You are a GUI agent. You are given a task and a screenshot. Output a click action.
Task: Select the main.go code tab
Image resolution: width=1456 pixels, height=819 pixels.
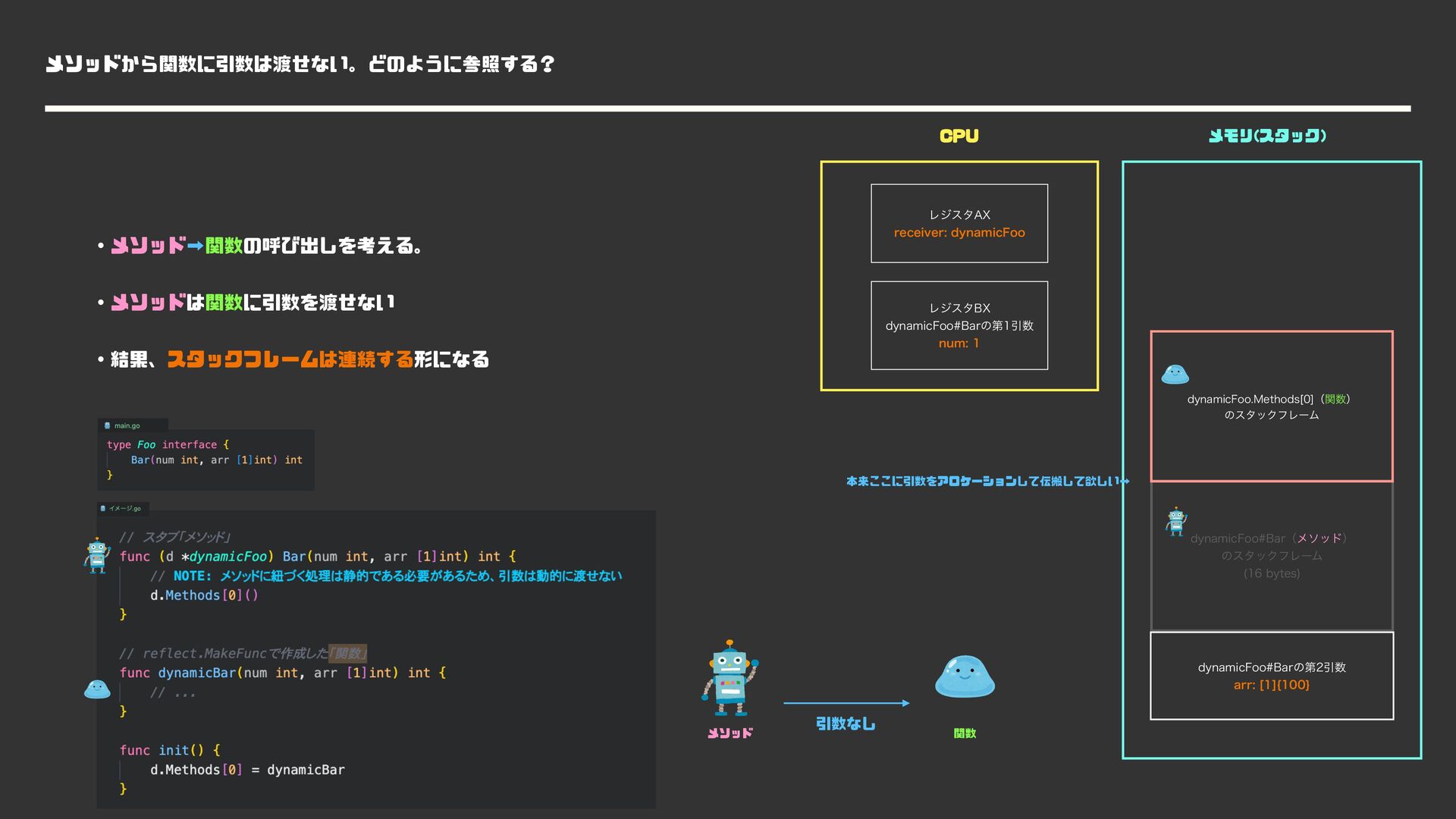pos(127,425)
